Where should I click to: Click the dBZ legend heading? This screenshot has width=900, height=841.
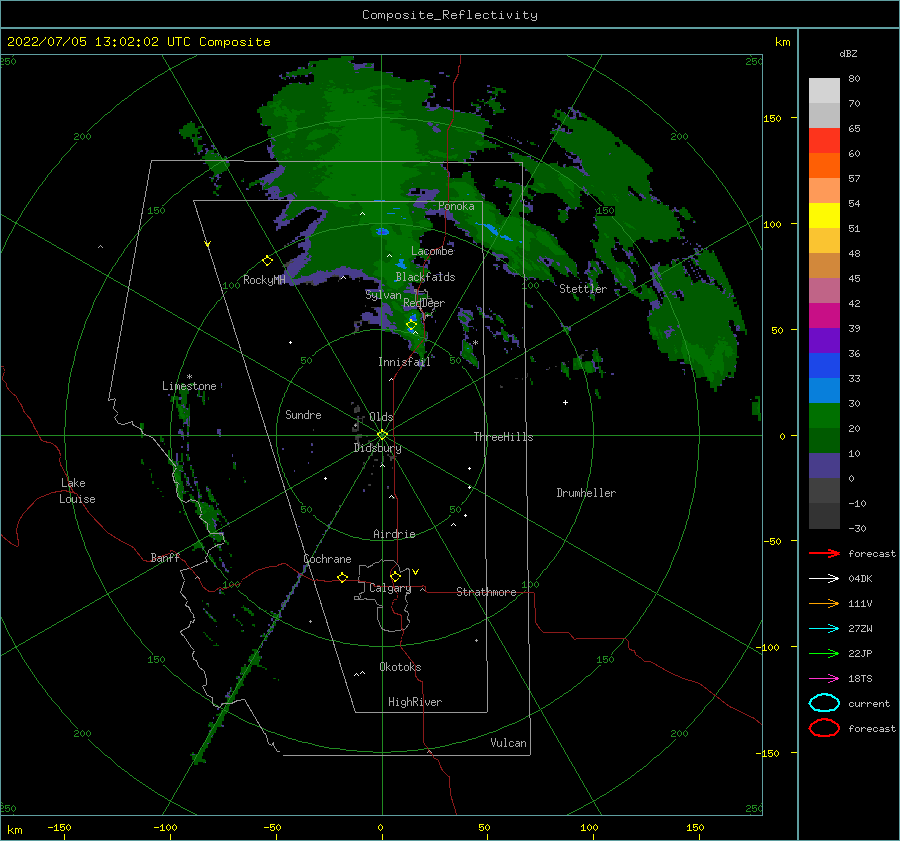click(848, 54)
